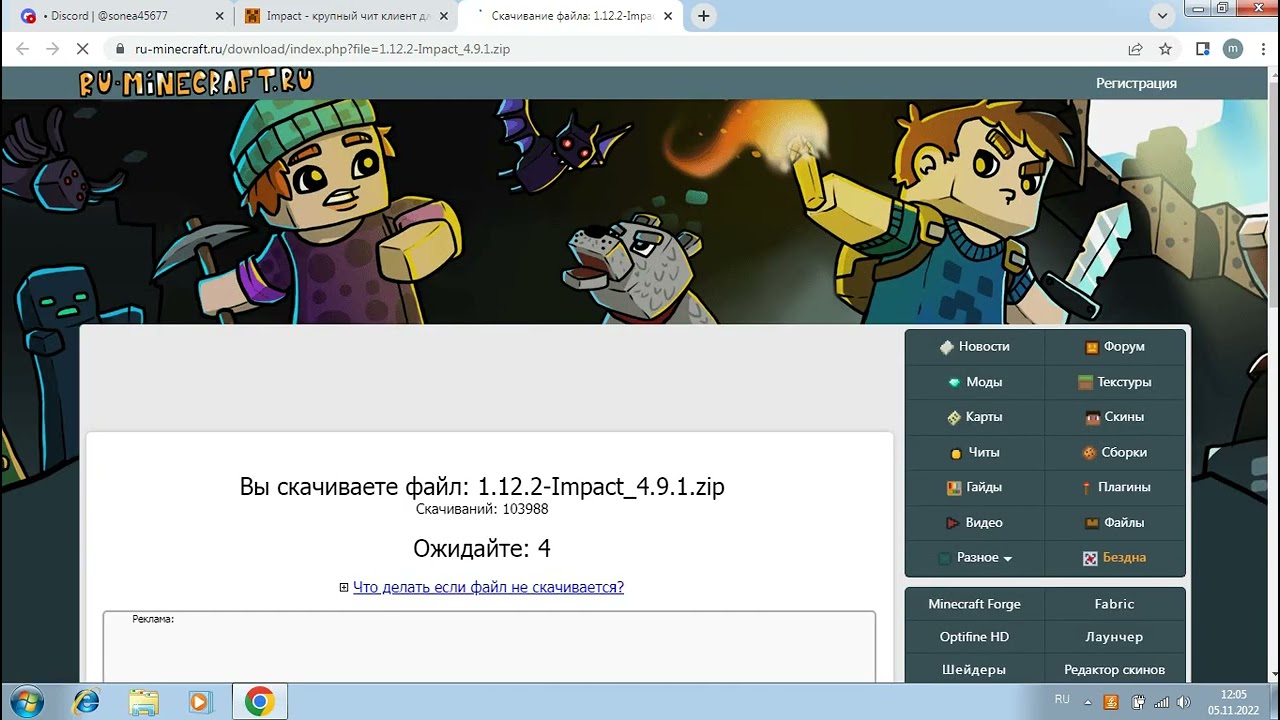Screen dimensions: 1280x720
Task: Open the file explorer taskbar icon
Action: pyautogui.click(x=144, y=702)
